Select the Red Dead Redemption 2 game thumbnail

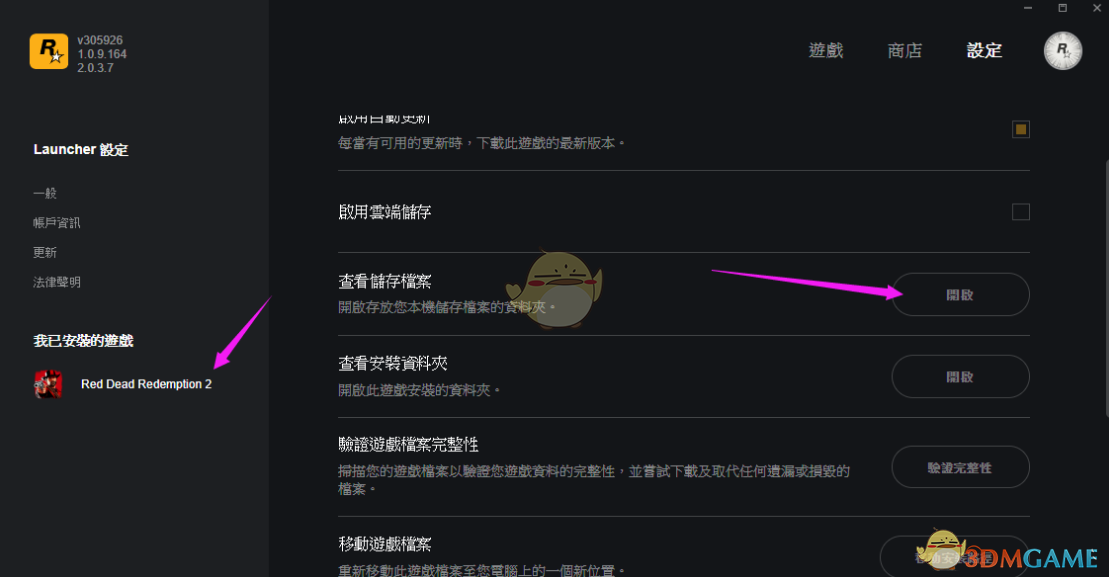(x=48, y=384)
